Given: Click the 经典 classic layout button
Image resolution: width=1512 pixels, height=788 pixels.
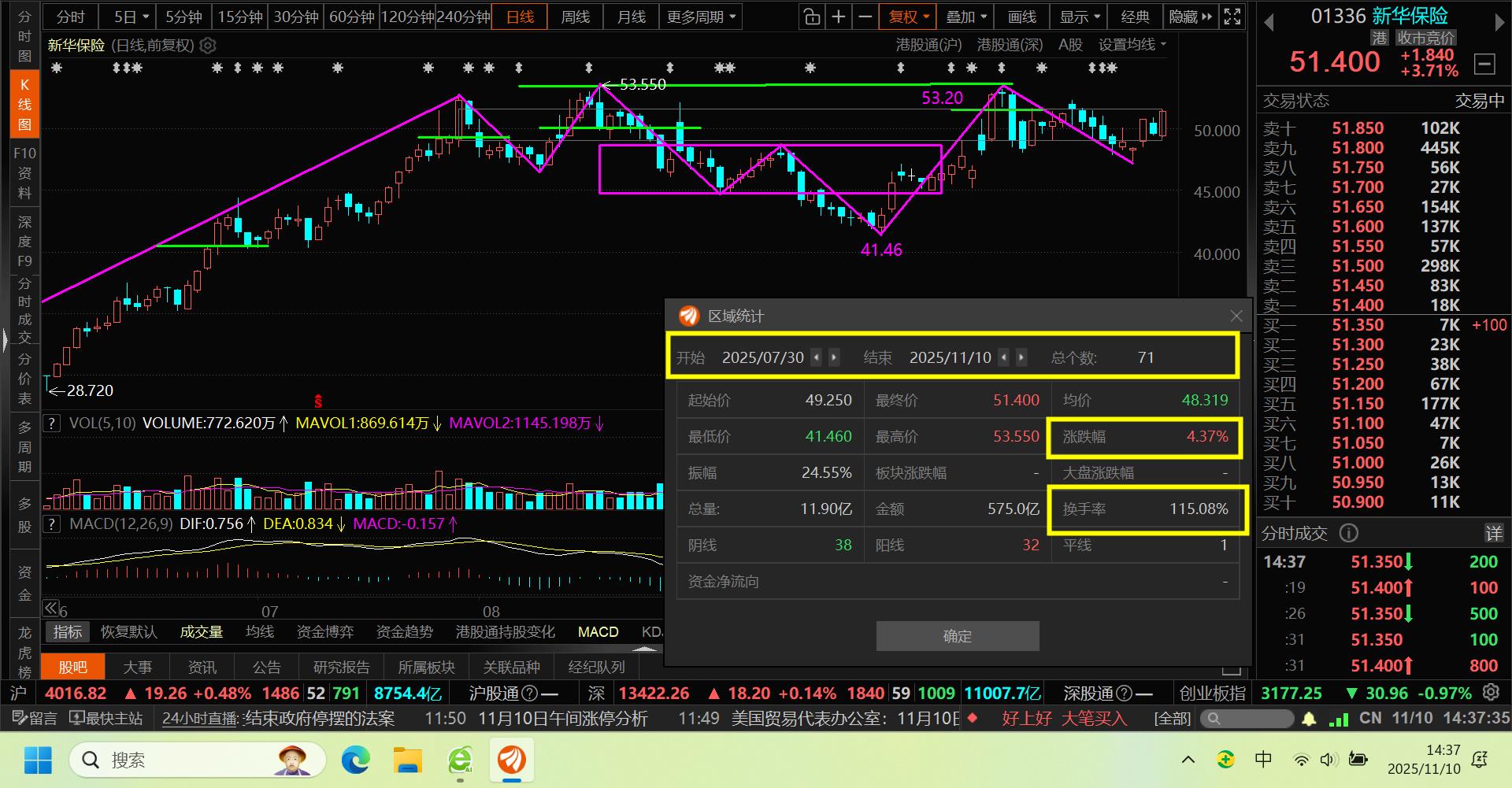Looking at the screenshot, I should point(1135,17).
